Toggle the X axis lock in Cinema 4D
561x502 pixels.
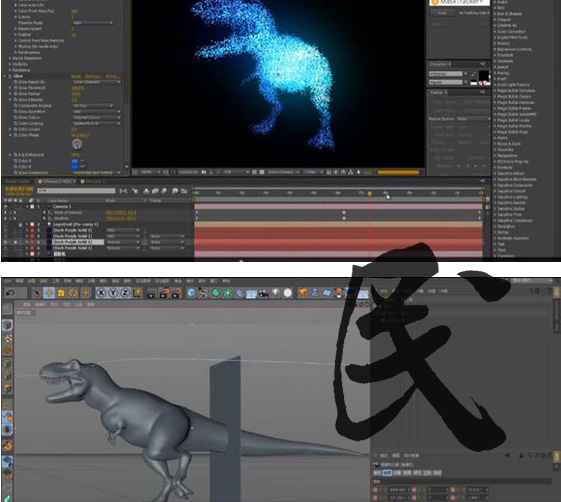click(101, 293)
